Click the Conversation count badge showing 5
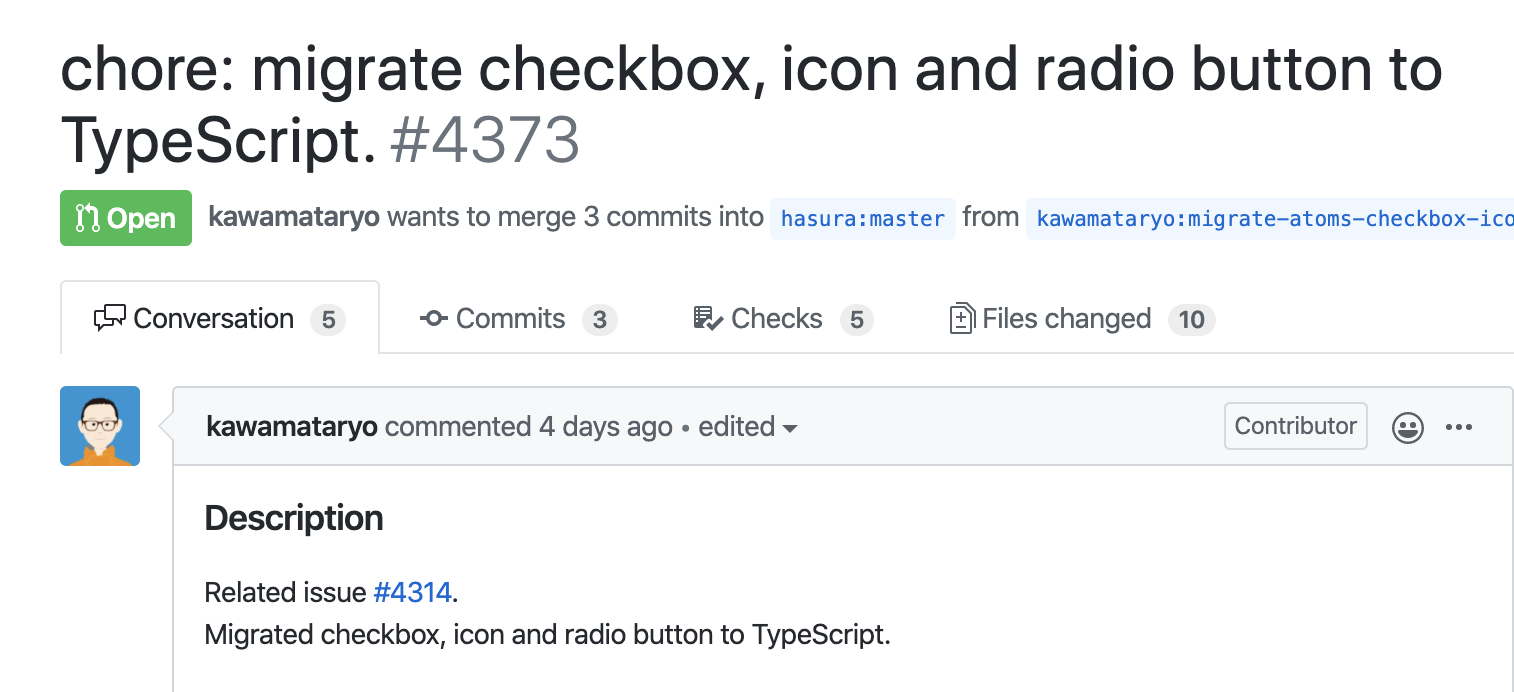 [328, 320]
